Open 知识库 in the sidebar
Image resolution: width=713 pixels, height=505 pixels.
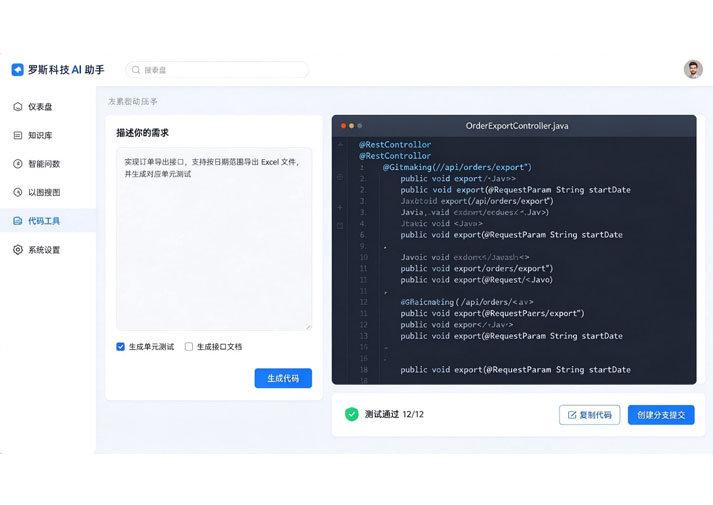click(x=48, y=135)
